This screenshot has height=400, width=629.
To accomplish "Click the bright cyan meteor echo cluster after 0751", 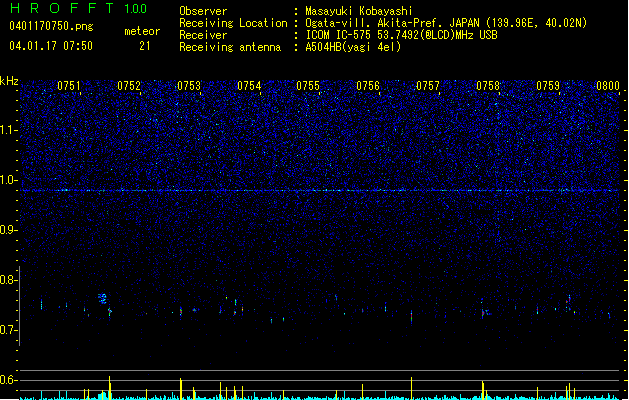I will click(103, 298).
